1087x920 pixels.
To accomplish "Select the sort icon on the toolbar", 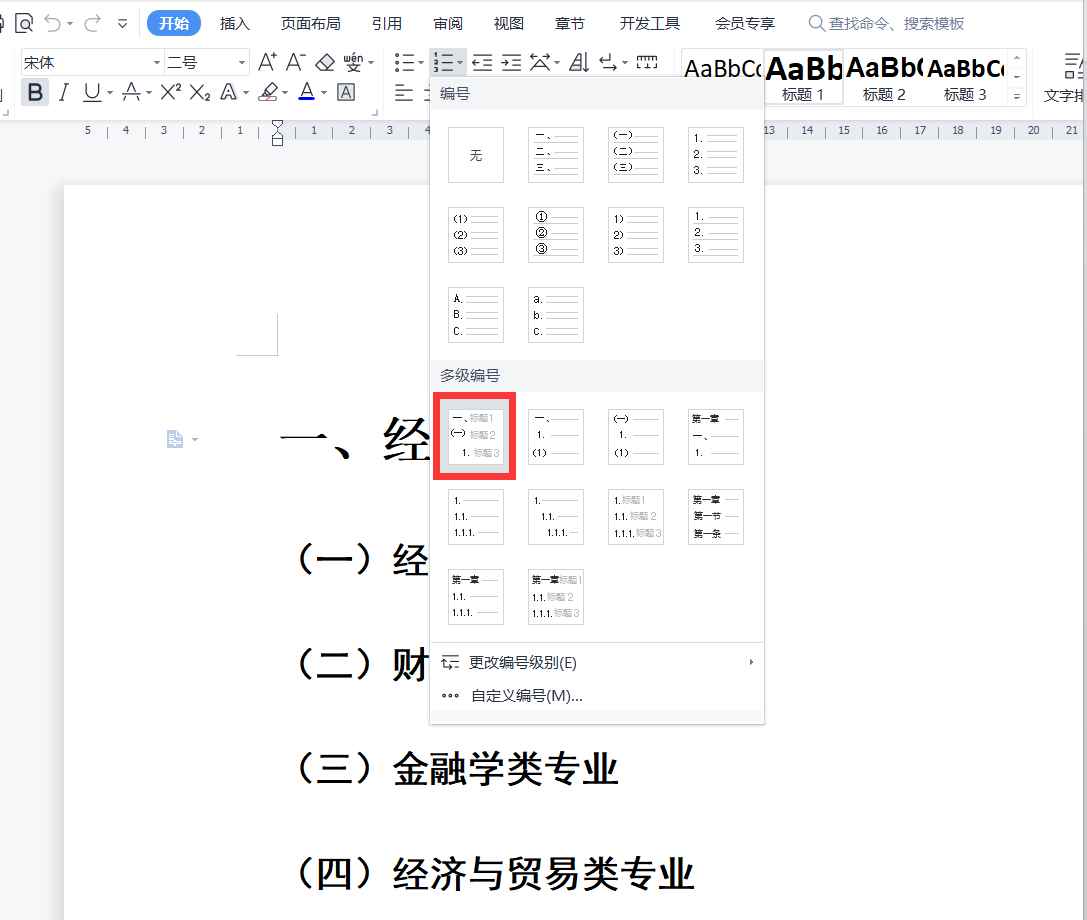I will (580, 62).
